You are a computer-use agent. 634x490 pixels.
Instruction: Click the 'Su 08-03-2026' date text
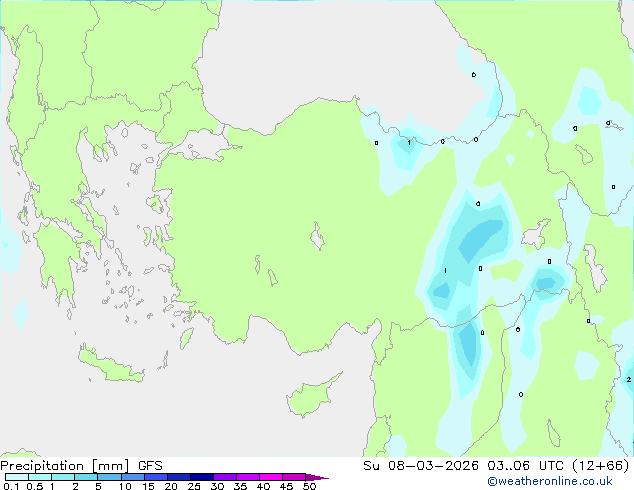(421, 466)
